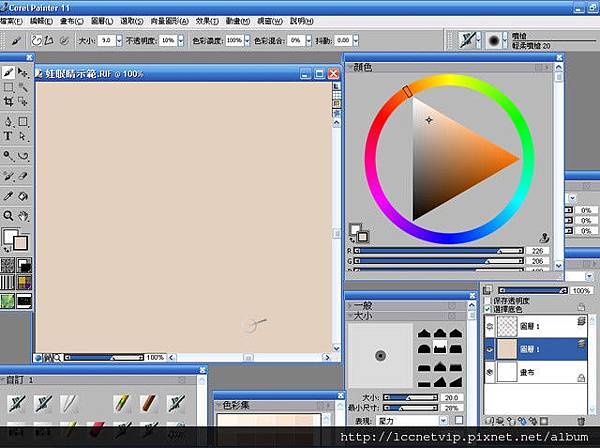Hide the selected skin-colored layer via its eye

tap(489, 349)
